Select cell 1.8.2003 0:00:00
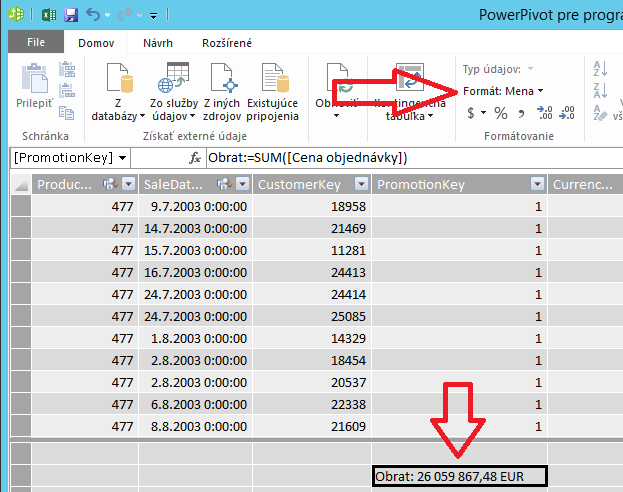The image size is (623, 492). [195, 339]
